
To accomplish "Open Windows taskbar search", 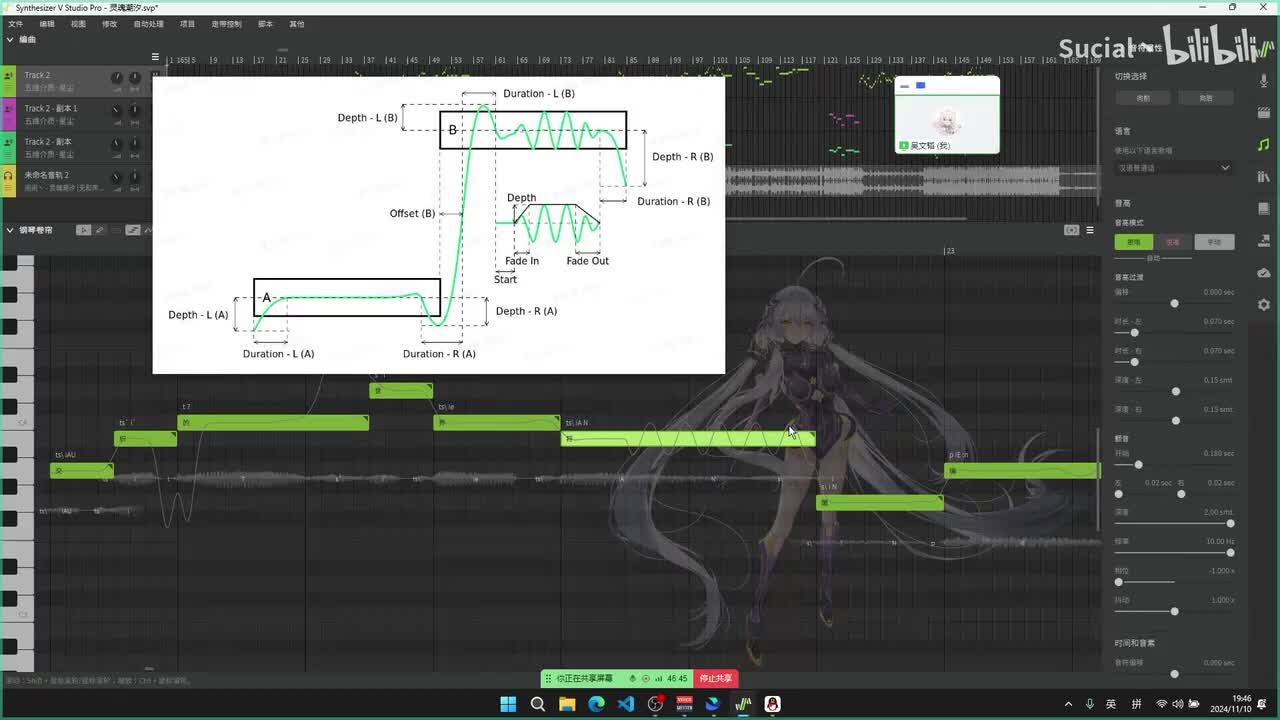I will click(x=538, y=704).
